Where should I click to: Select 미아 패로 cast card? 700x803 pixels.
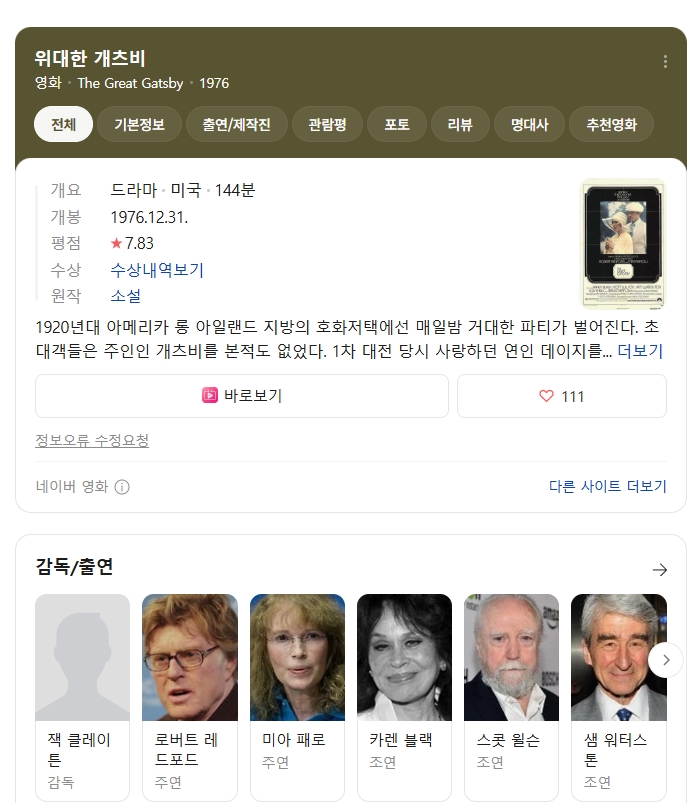coord(297,697)
